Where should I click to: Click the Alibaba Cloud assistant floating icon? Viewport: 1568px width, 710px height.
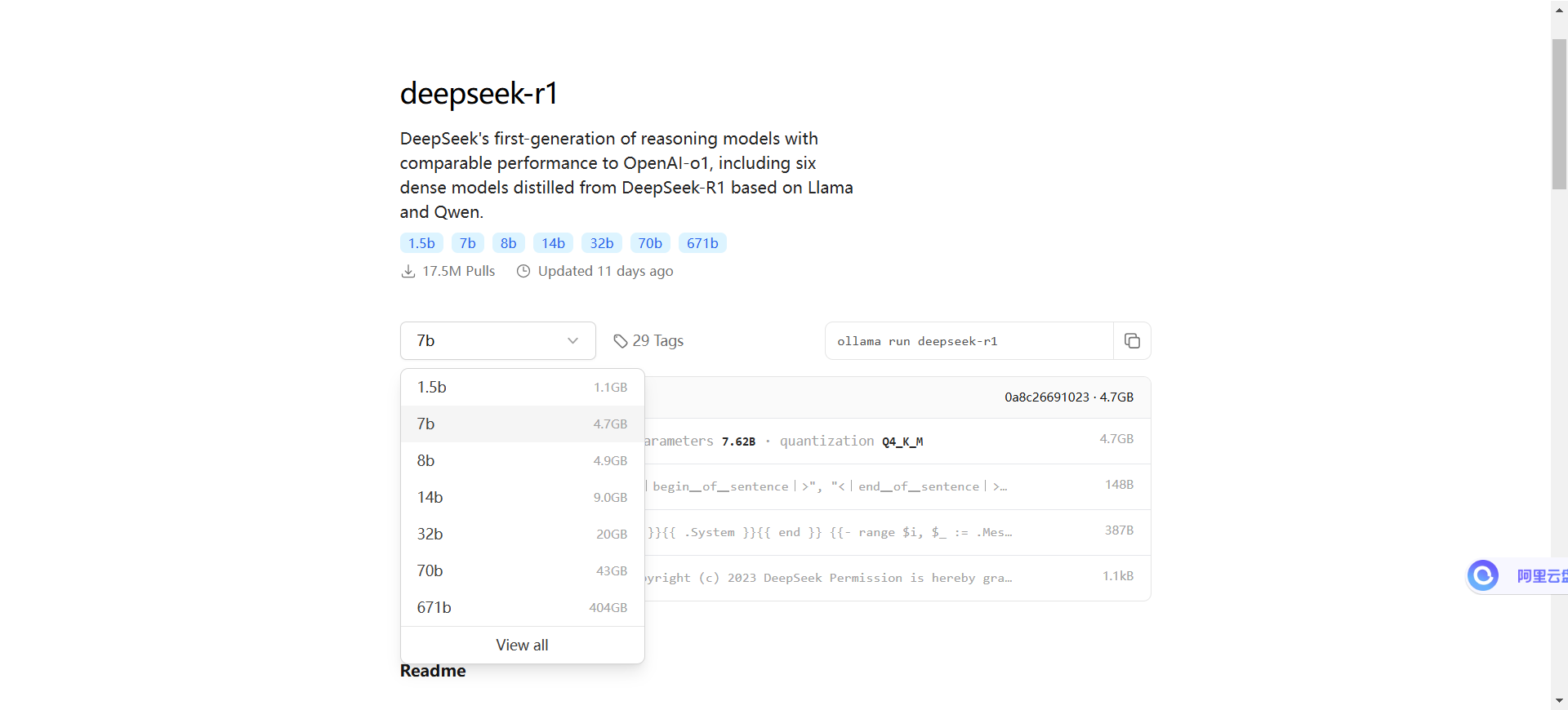(1483, 575)
